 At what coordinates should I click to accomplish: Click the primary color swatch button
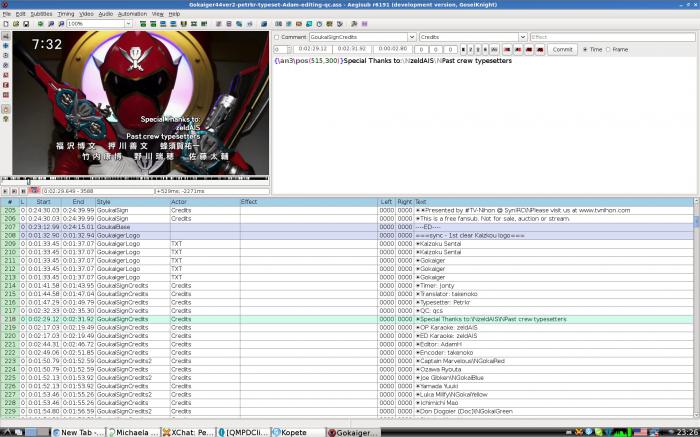point(507,50)
